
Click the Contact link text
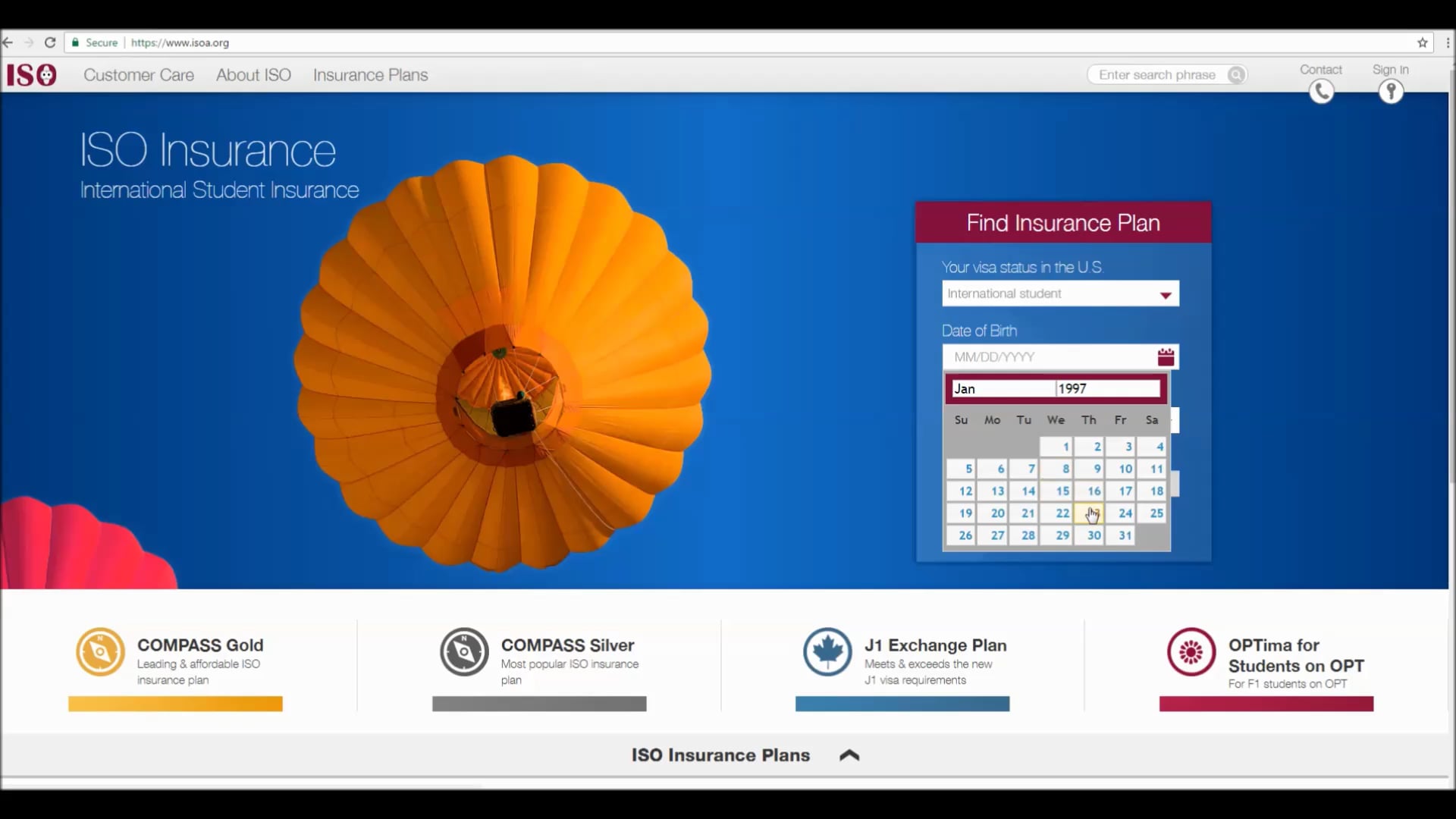1321,69
